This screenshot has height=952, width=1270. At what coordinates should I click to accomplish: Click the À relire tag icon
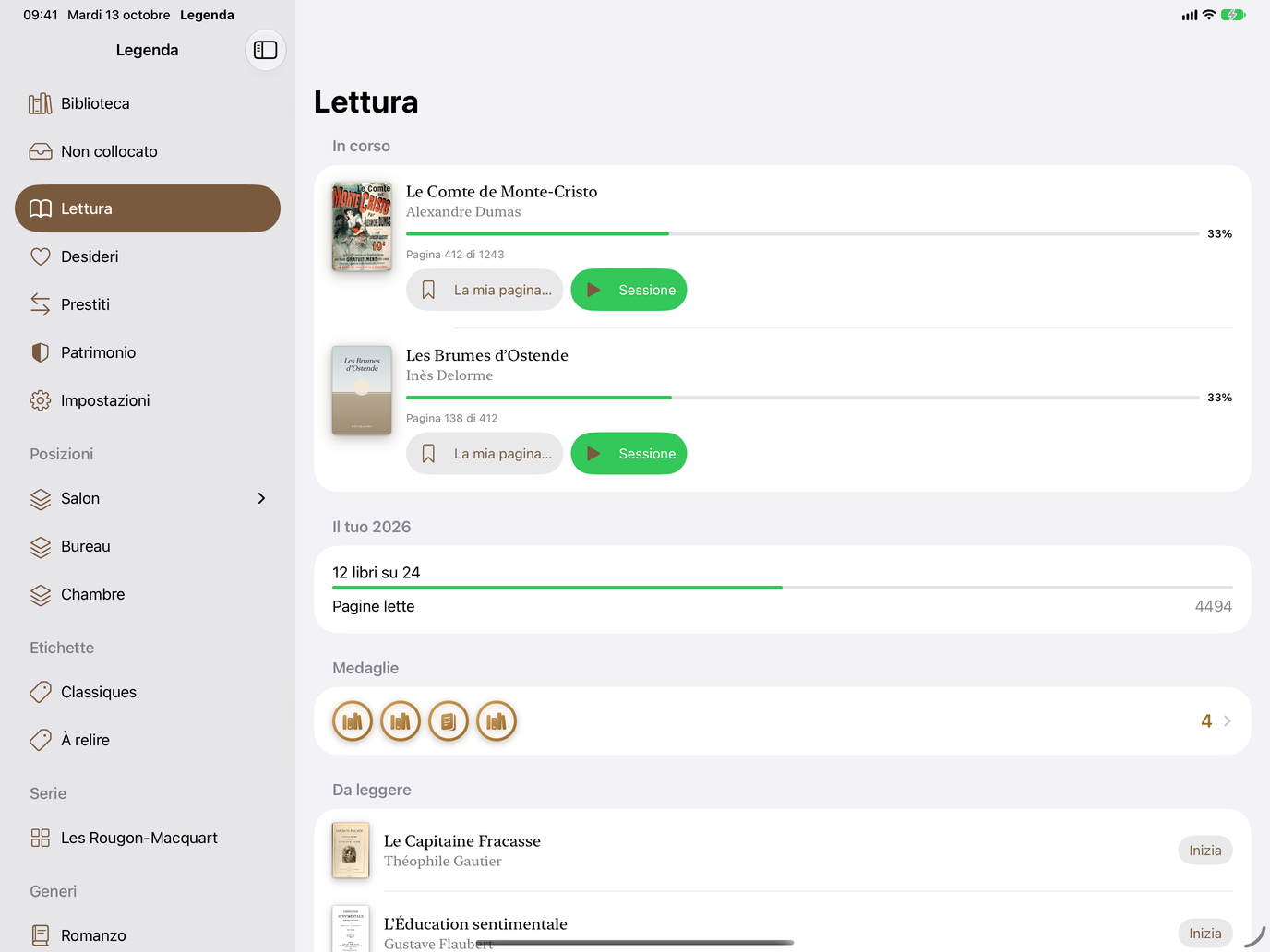pyautogui.click(x=41, y=740)
